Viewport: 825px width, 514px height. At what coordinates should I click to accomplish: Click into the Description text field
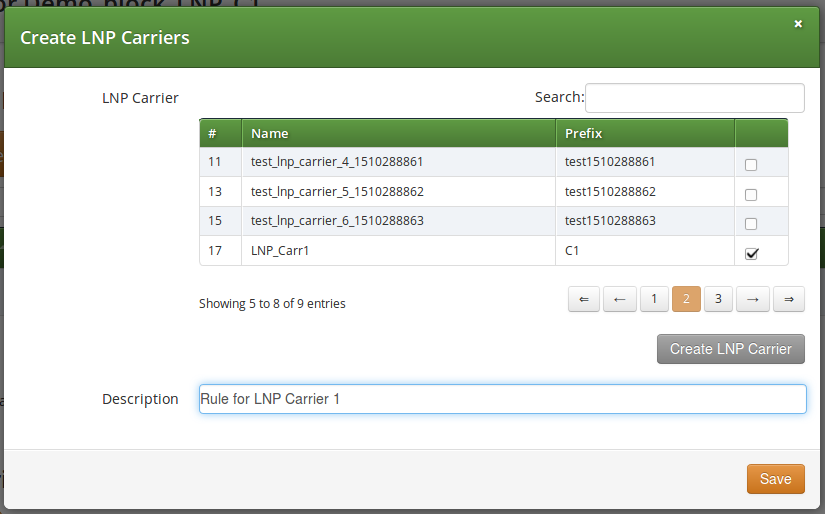point(502,399)
